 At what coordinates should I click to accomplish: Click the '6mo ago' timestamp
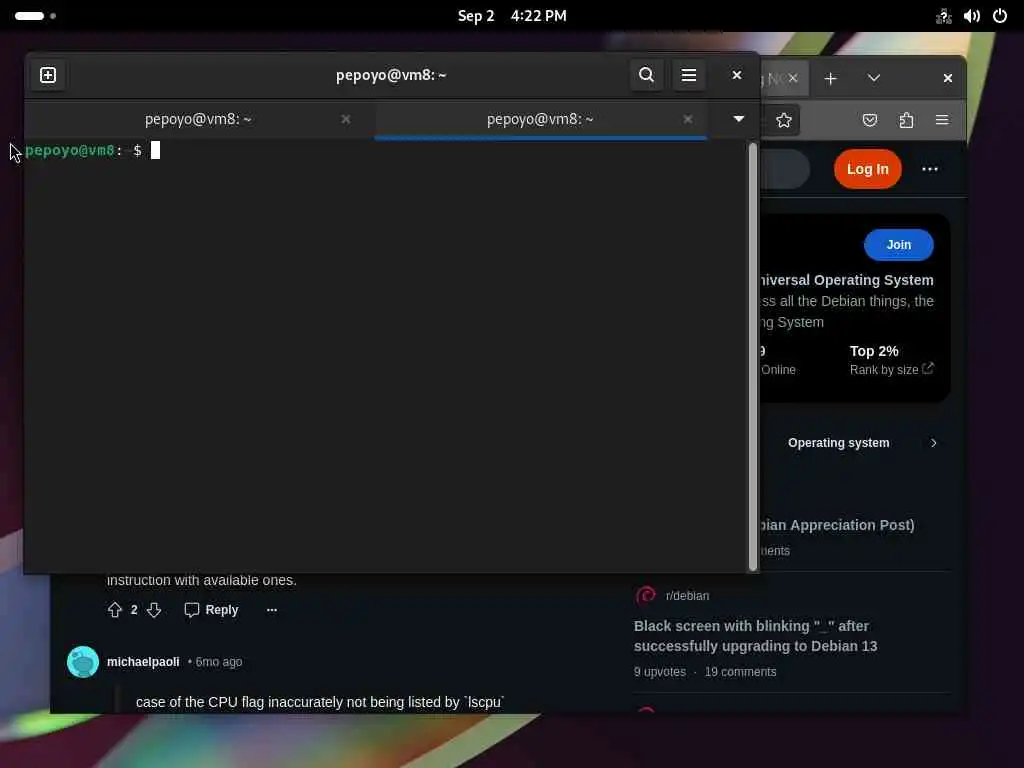[x=219, y=662]
